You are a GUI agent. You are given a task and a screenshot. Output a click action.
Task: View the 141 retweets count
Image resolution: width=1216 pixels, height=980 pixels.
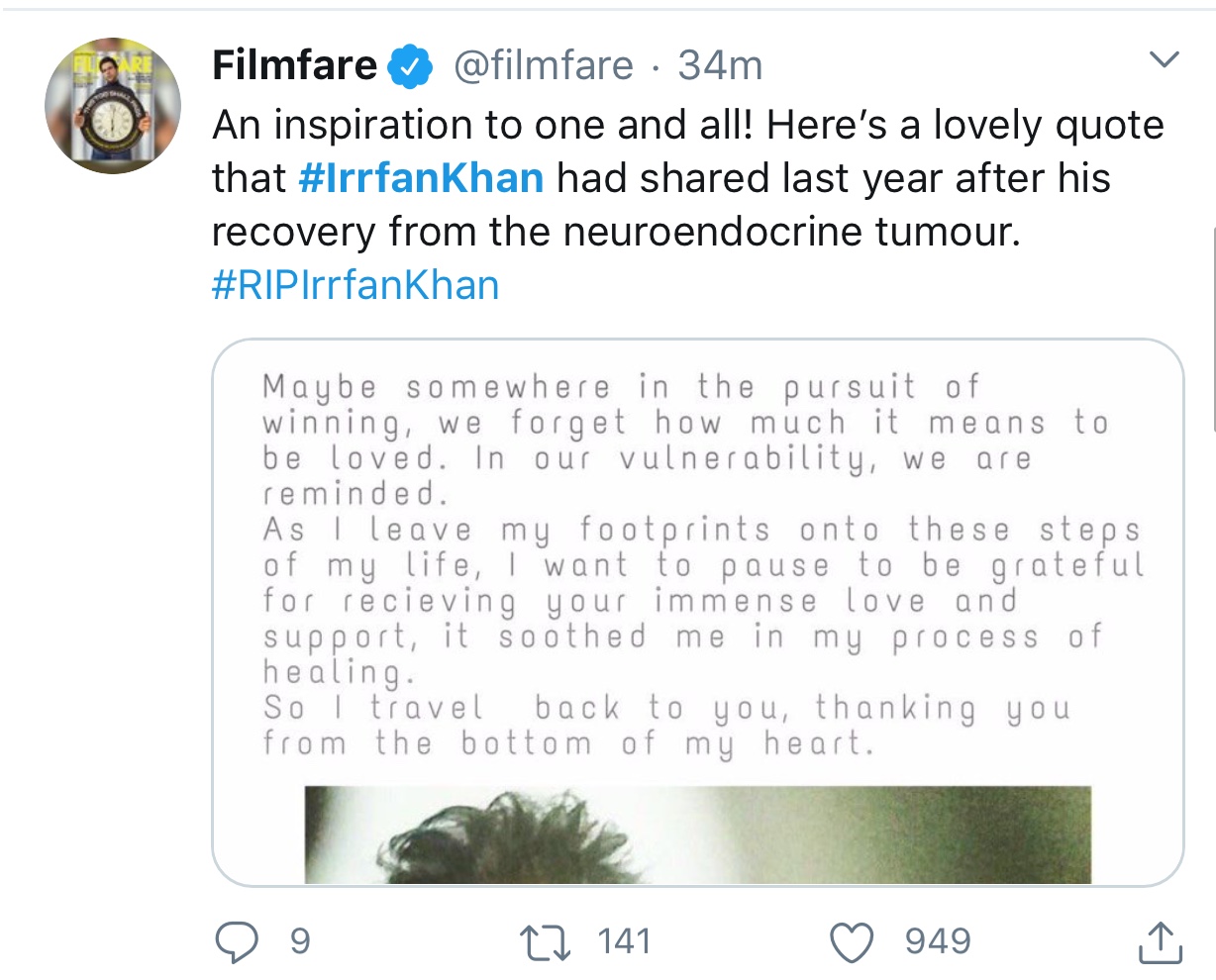(x=625, y=940)
